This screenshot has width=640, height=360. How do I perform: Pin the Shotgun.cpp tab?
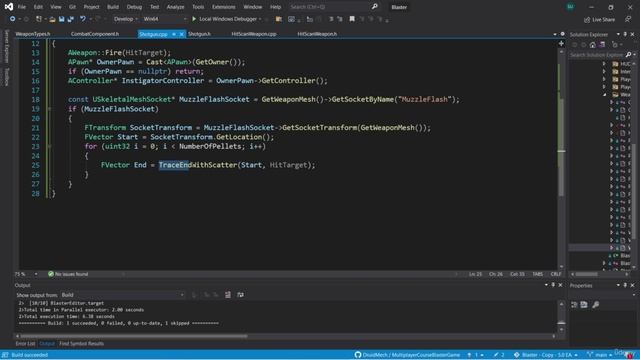click(x=174, y=34)
